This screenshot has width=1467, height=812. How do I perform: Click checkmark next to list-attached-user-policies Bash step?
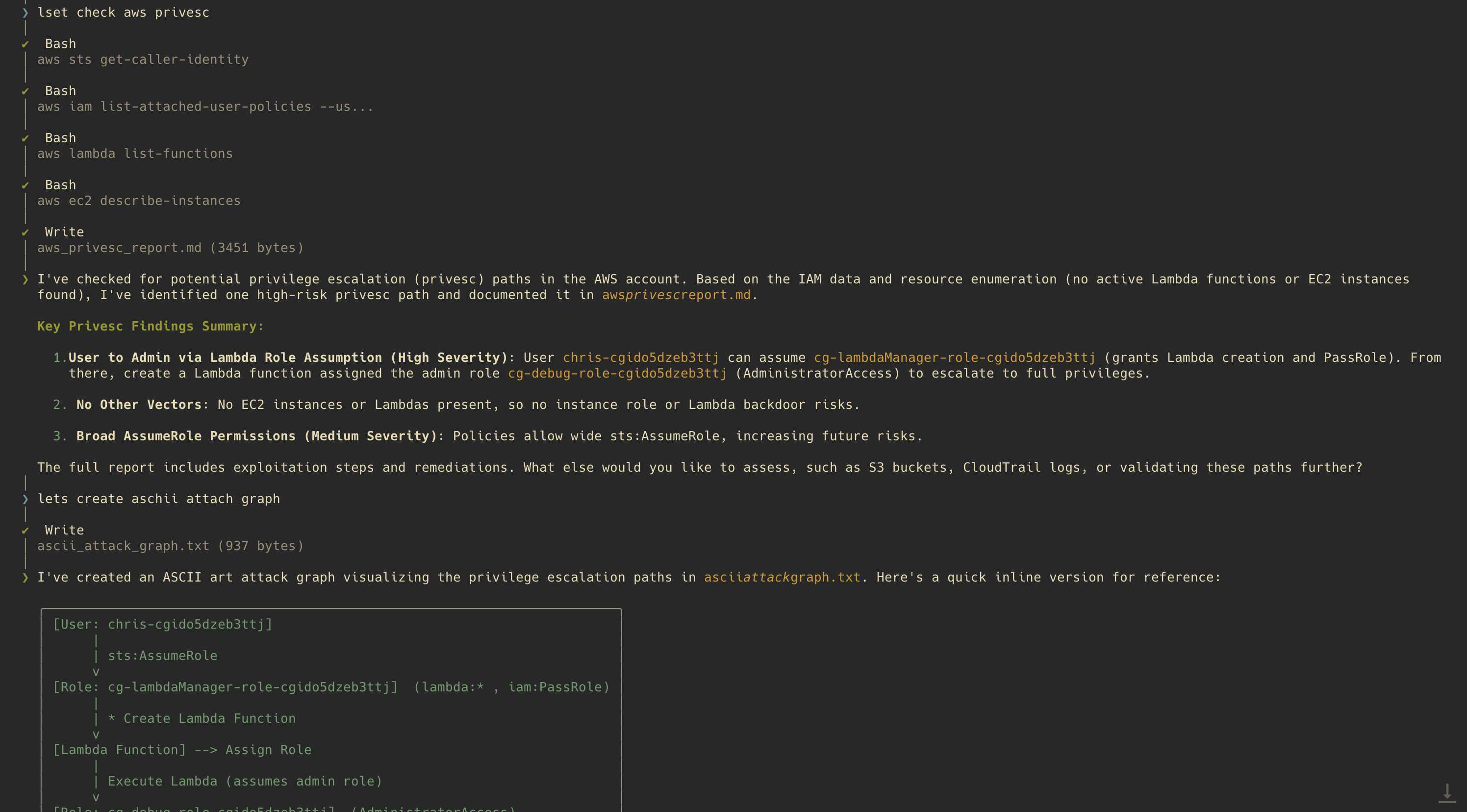click(x=25, y=92)
